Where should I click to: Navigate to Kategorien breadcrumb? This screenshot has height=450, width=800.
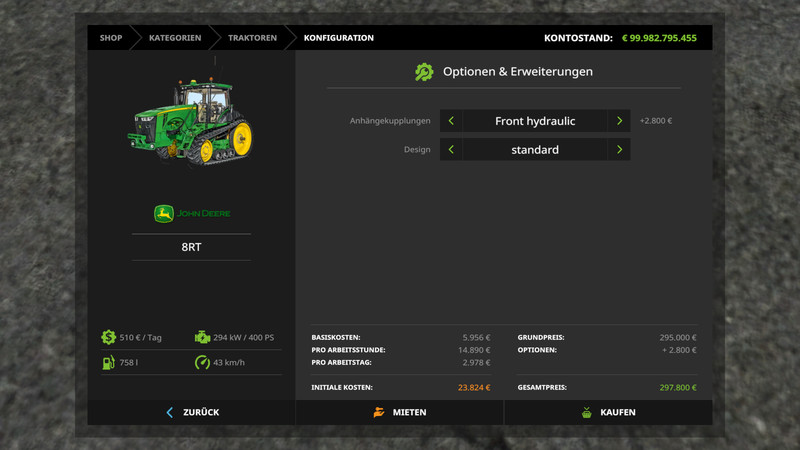(x=175, y=38)
